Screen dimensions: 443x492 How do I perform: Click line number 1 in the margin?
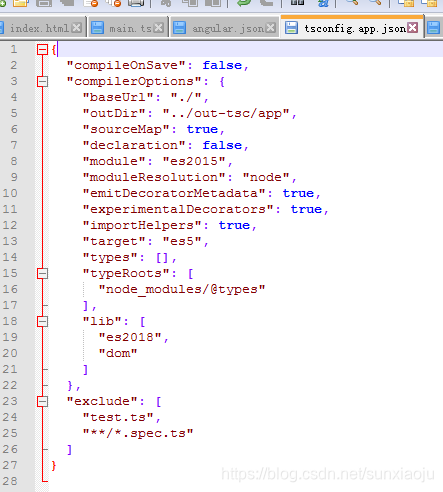pyautogui.click(x=14, y=50)
